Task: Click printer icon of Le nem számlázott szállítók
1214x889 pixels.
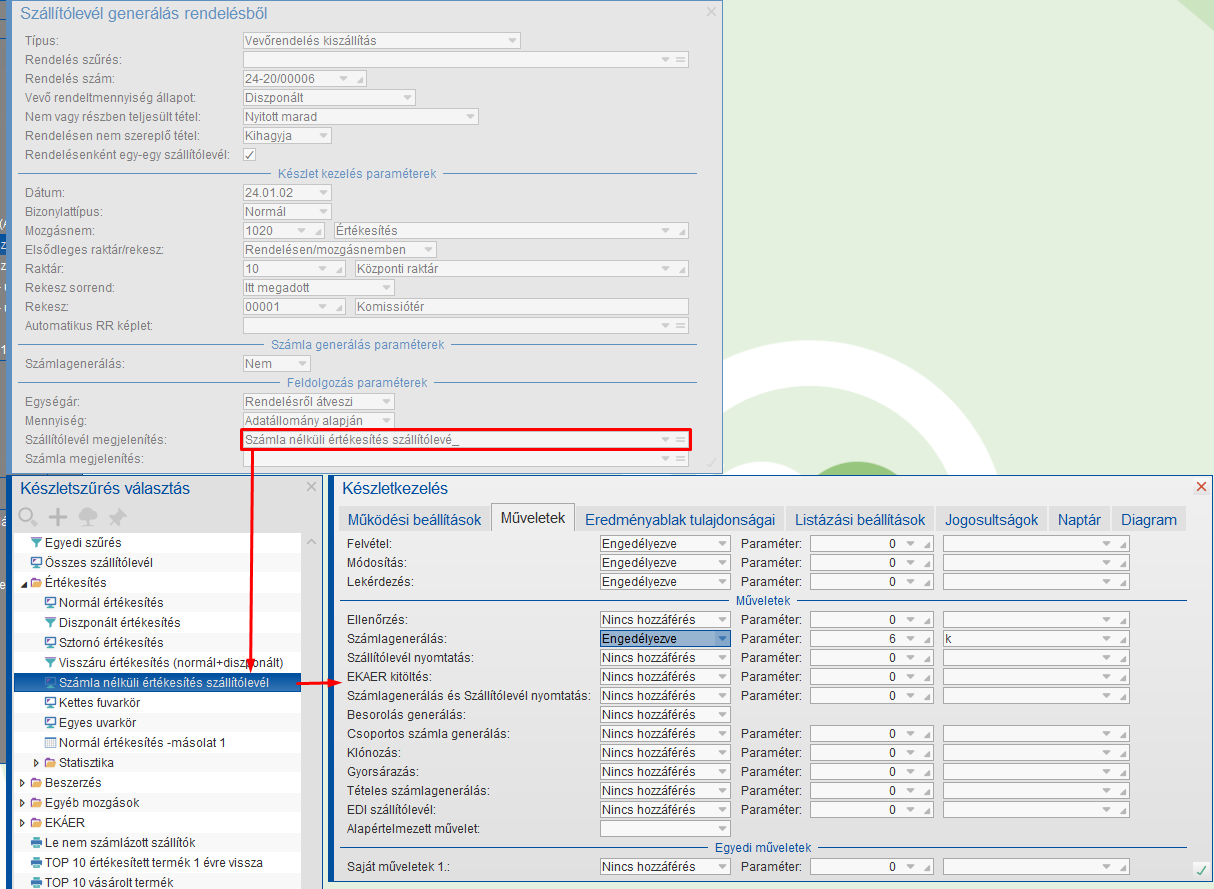Action: (x=37, y=842)
